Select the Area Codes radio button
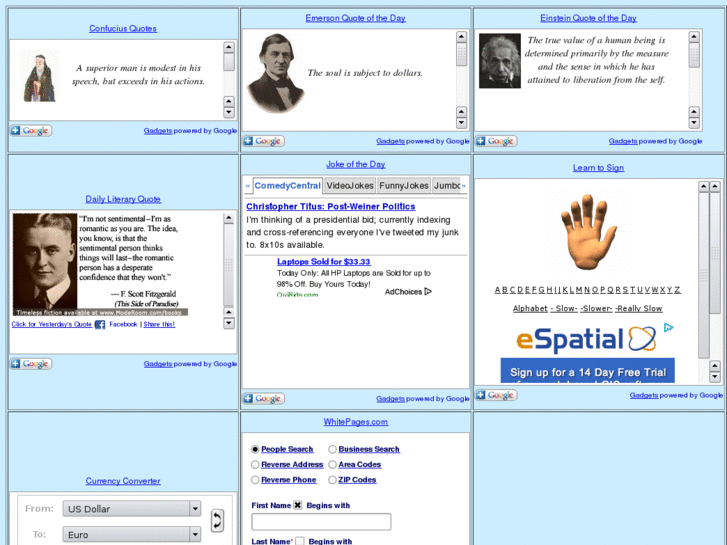This screenshot has width=727, height=545. (332, 464)
